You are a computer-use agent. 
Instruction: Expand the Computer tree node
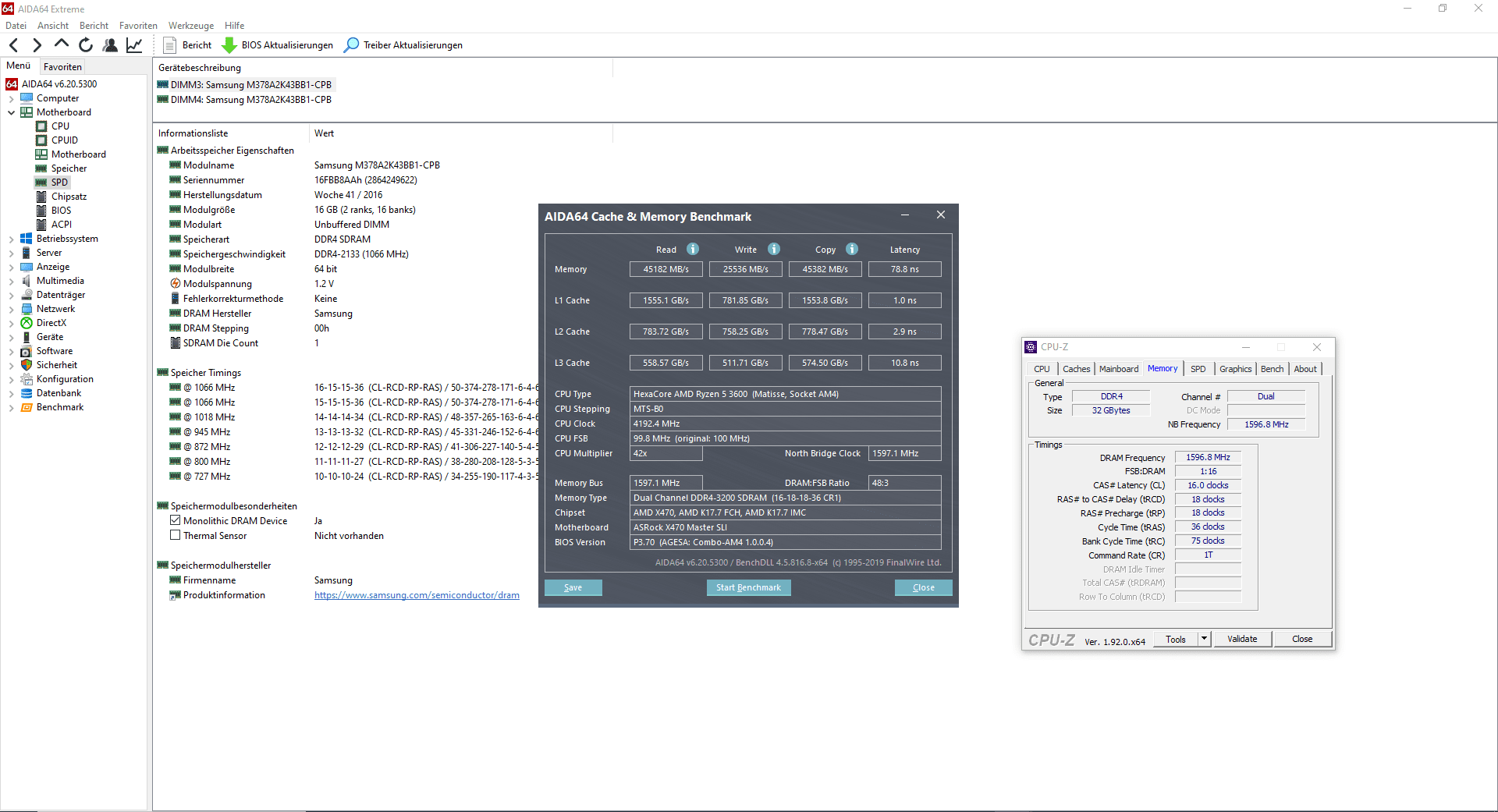tap(11, 99)
